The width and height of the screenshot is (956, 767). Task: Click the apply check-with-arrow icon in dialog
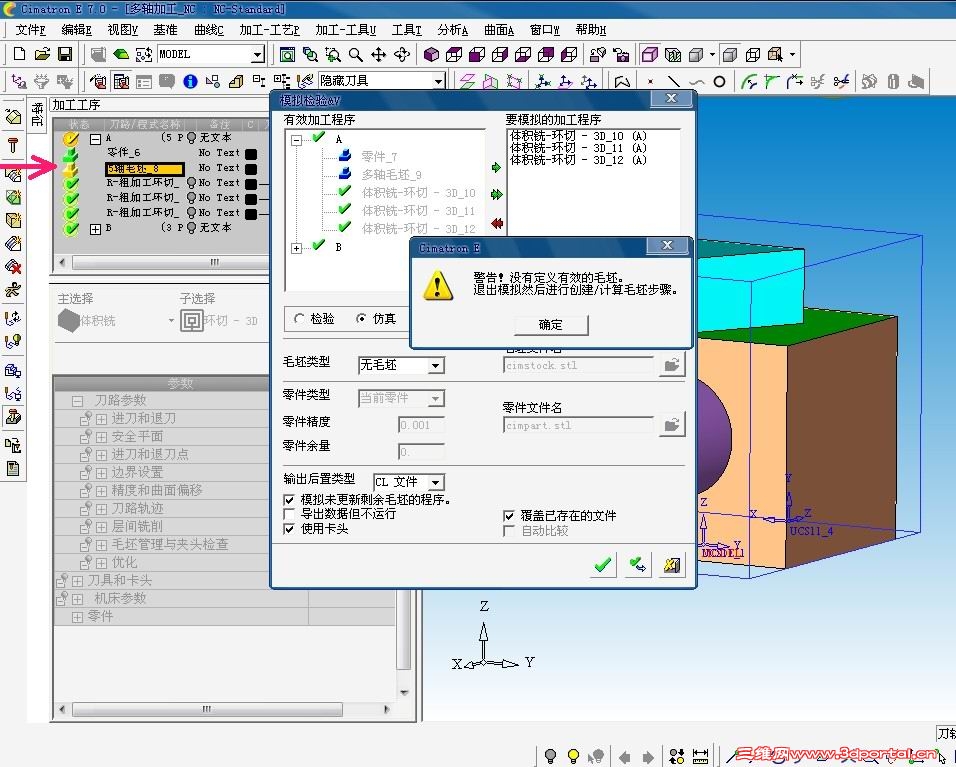[x=638, y=565]
